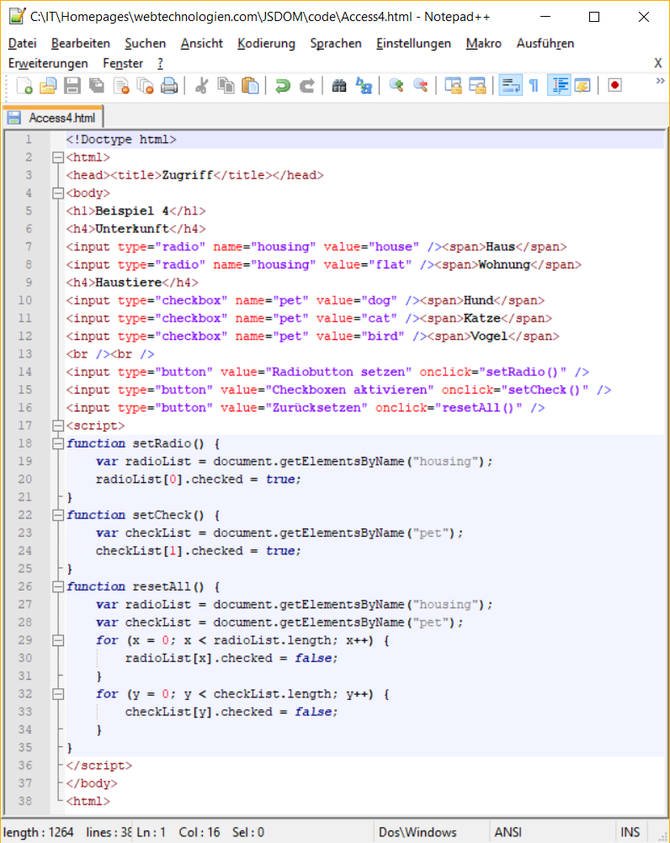Viewport: 670px width, 843px height.
Task: Create a new file with New icon
Action: point(24,85)
